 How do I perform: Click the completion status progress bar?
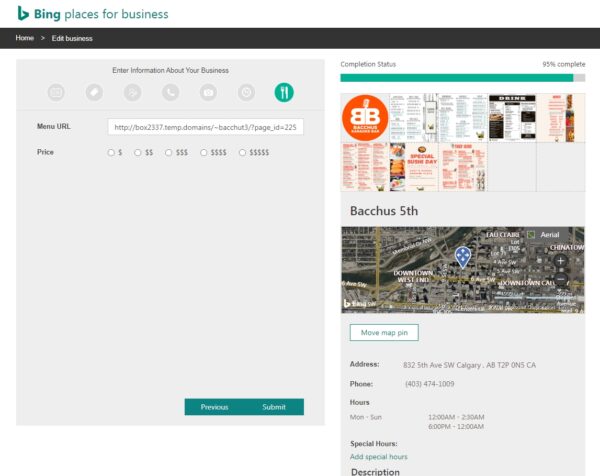[463, 78]
